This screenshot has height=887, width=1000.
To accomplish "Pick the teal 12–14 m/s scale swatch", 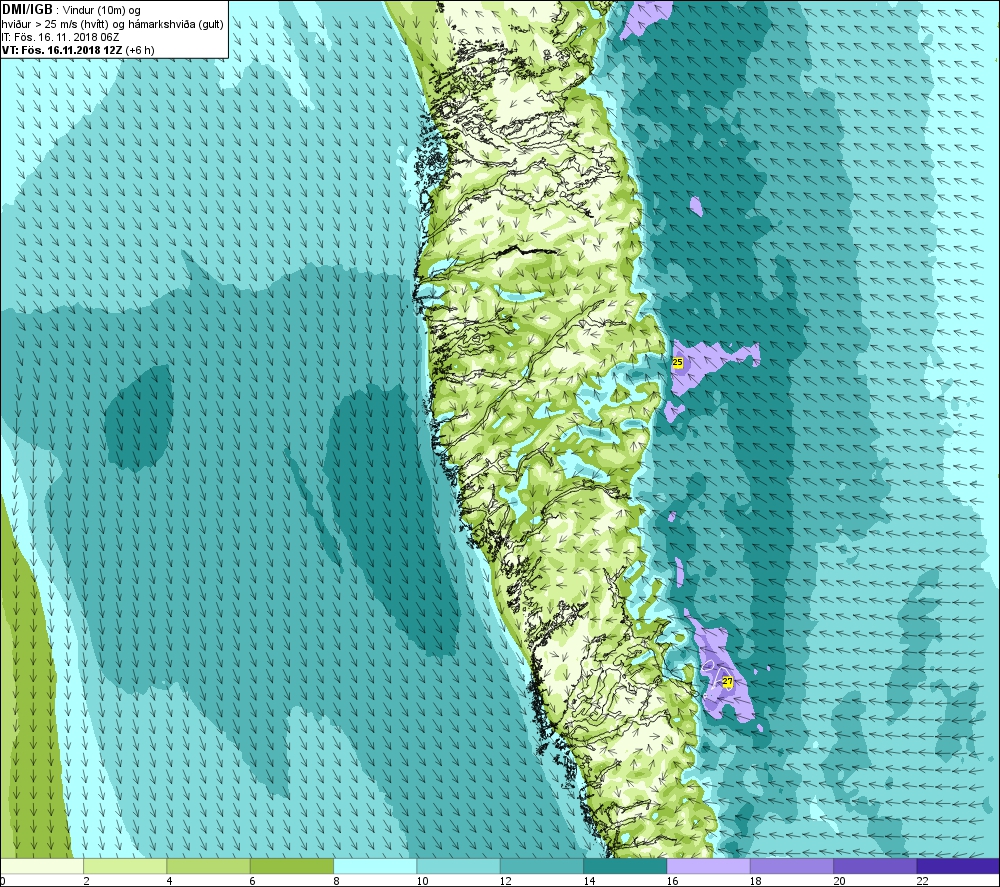I will pyautogui.click(x=541, y=866).
